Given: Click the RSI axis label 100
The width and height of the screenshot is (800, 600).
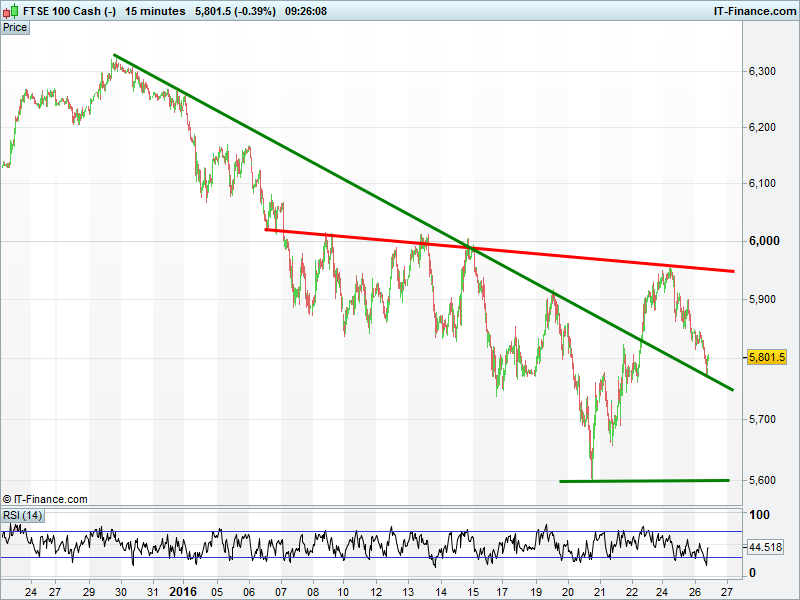Looking at the screenshot, I should 759,515.
